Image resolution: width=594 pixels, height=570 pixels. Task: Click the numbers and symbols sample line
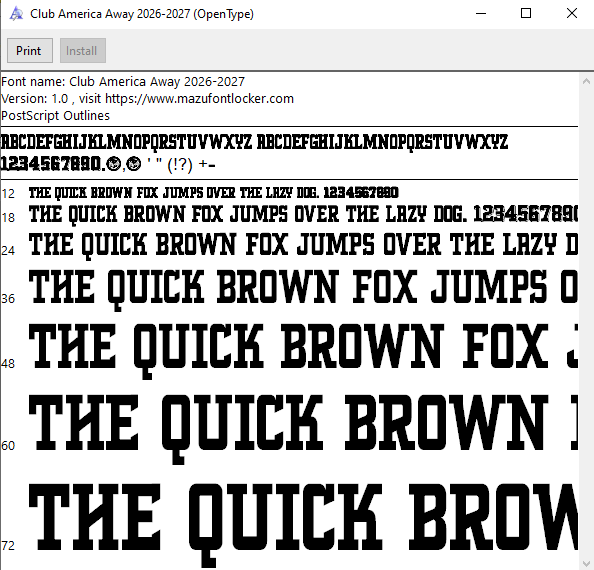(x=108, y=164)
